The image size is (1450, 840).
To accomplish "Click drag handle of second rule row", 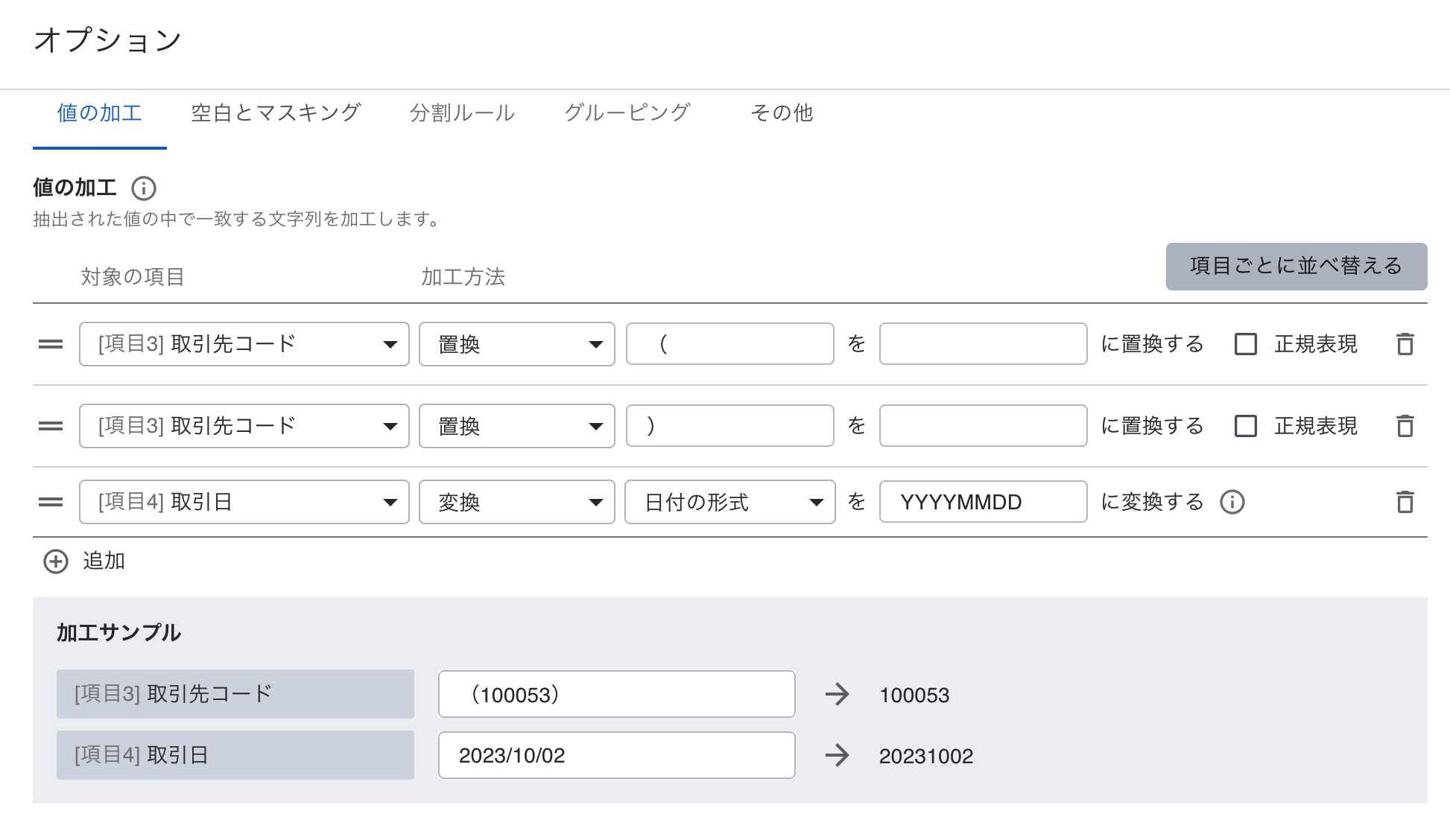I will [x=51, y=426].
